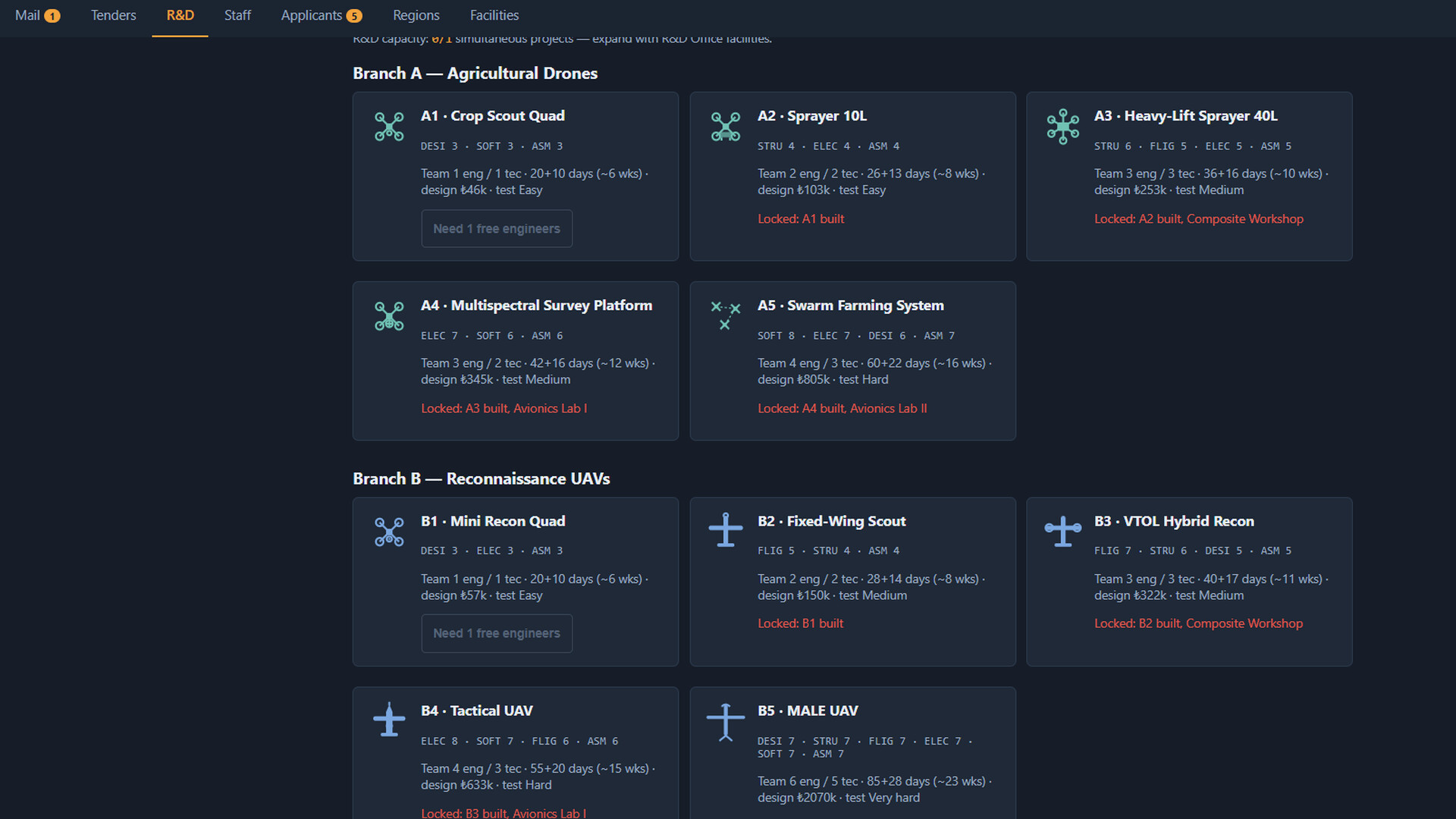Click the Applicants count badge

[x=354, y=16]
